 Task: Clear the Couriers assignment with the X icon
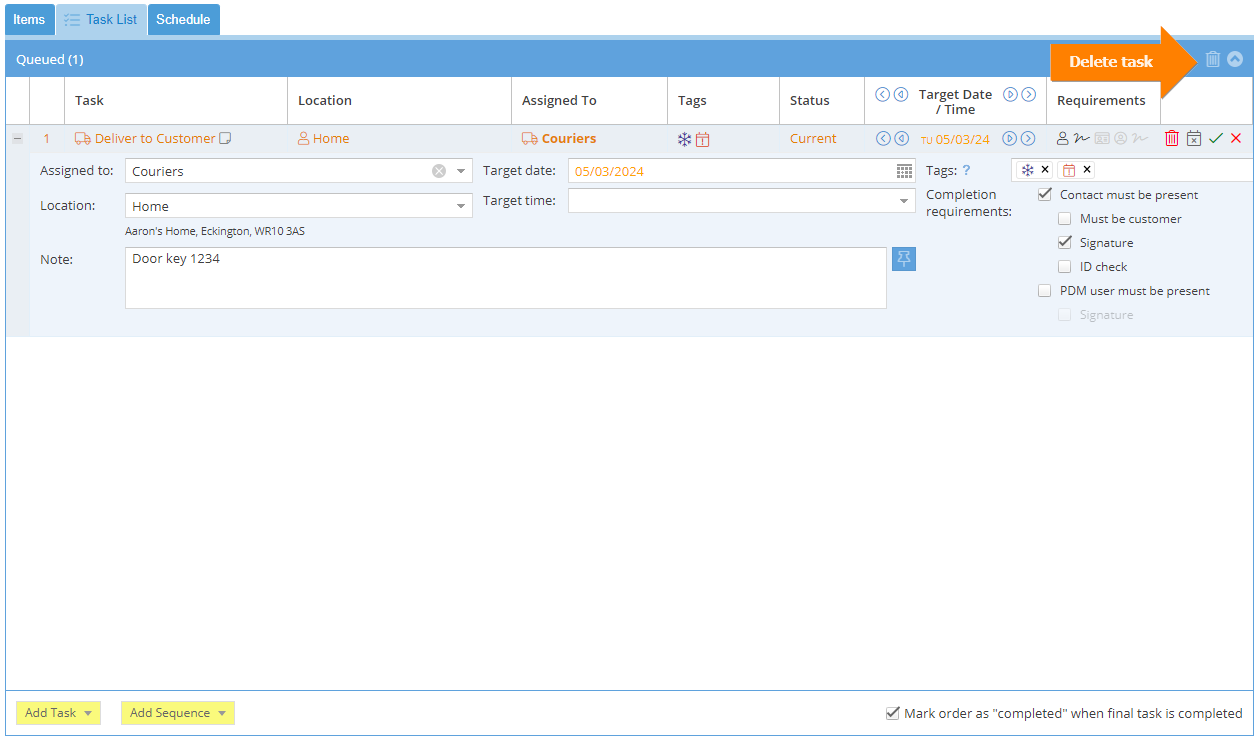point(439,171)
